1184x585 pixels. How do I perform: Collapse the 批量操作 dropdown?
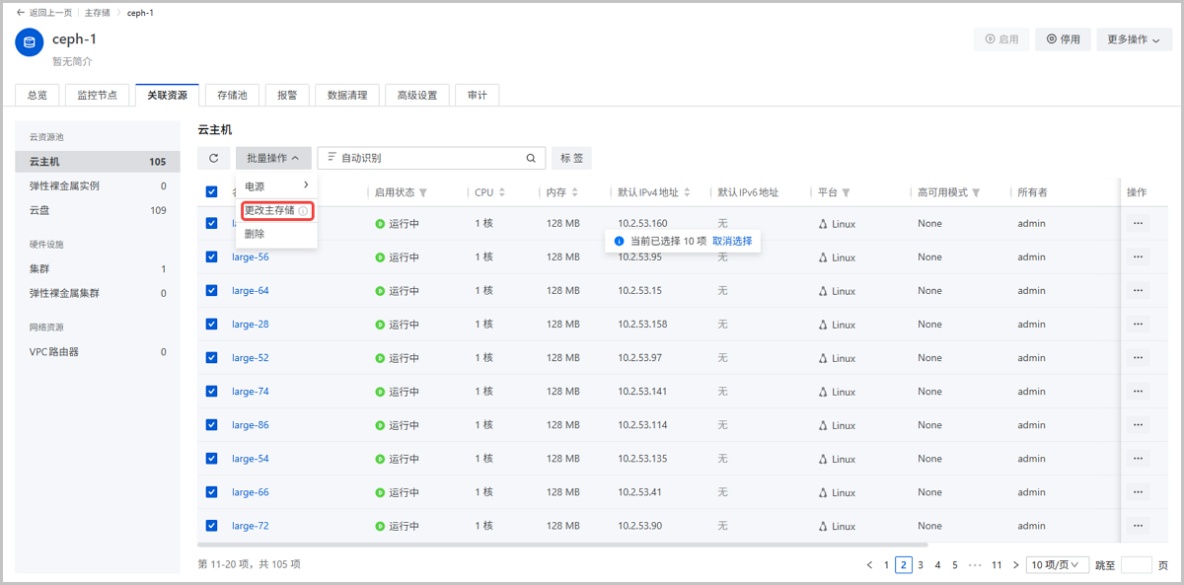click(x=271, y=157)
